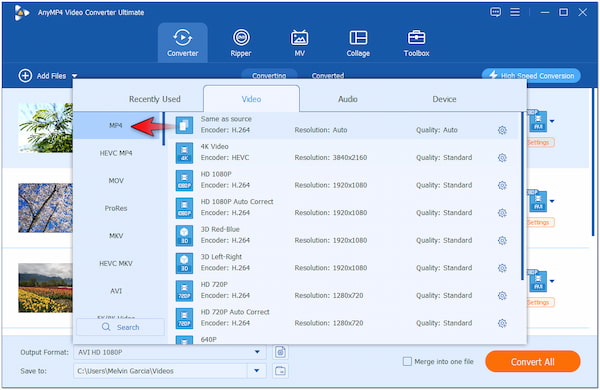Expand format dropdown arrow of second file

[x=552, y=201]
